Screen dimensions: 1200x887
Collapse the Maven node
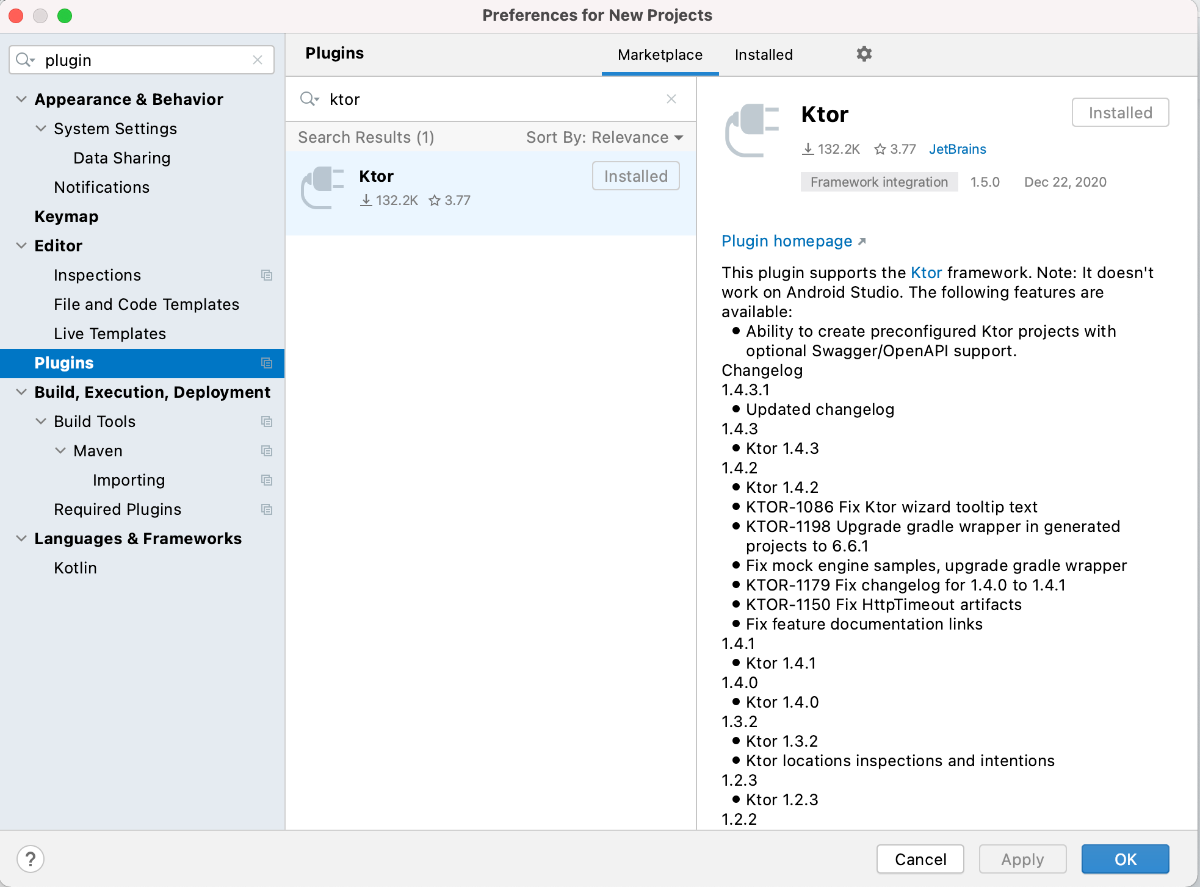coord(61,451)
